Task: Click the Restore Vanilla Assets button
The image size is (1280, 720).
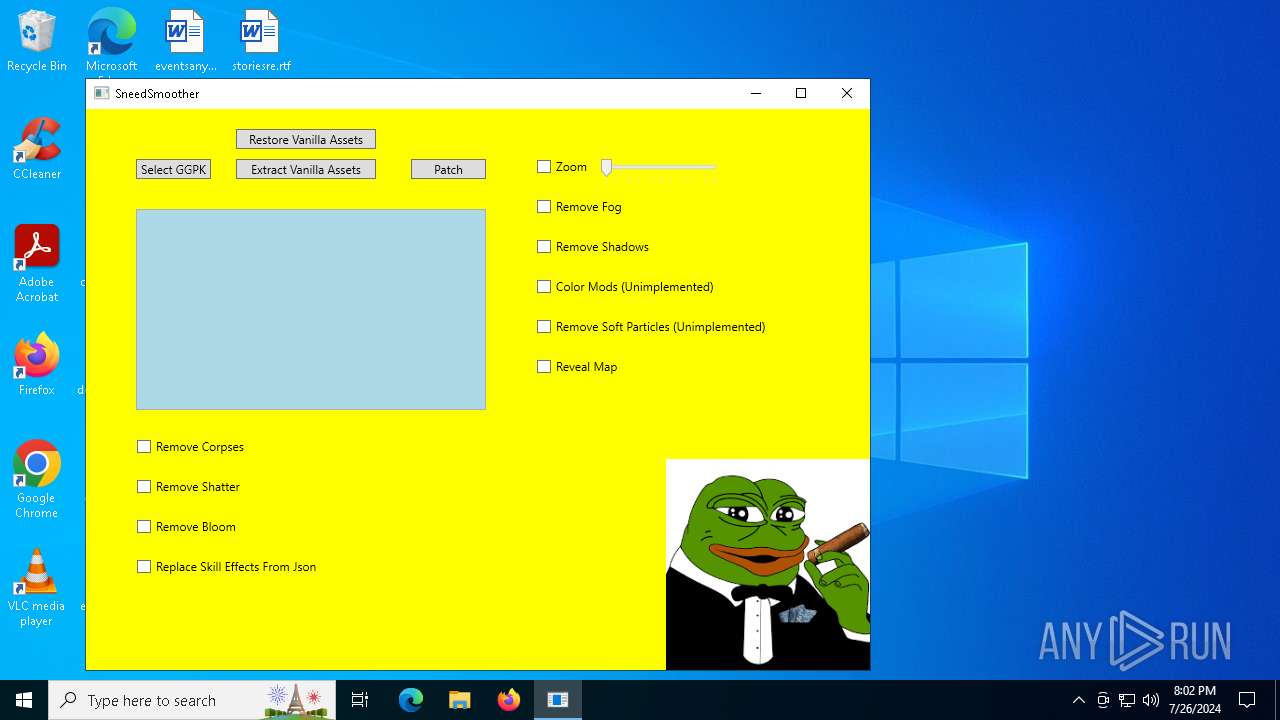Action: [306, 139]
